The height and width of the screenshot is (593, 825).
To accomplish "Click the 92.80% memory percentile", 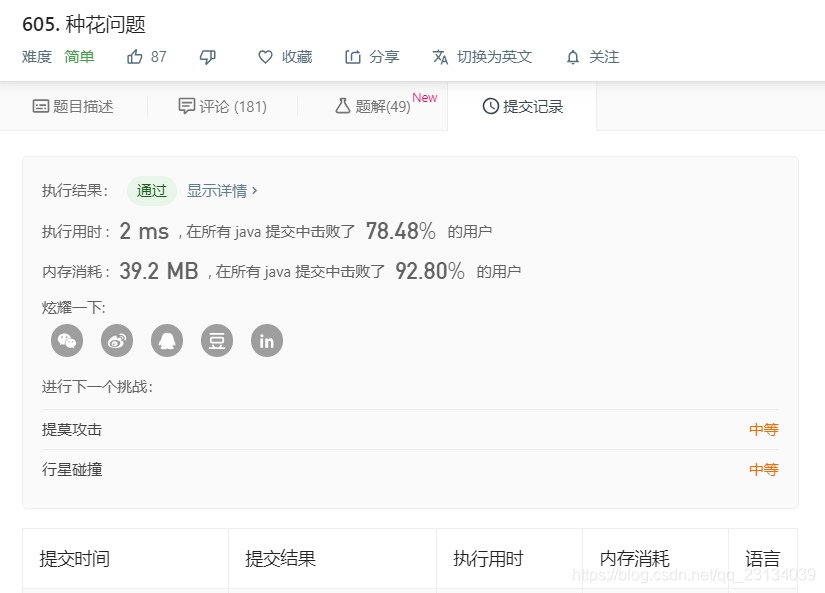I will (x=430, y=271).
